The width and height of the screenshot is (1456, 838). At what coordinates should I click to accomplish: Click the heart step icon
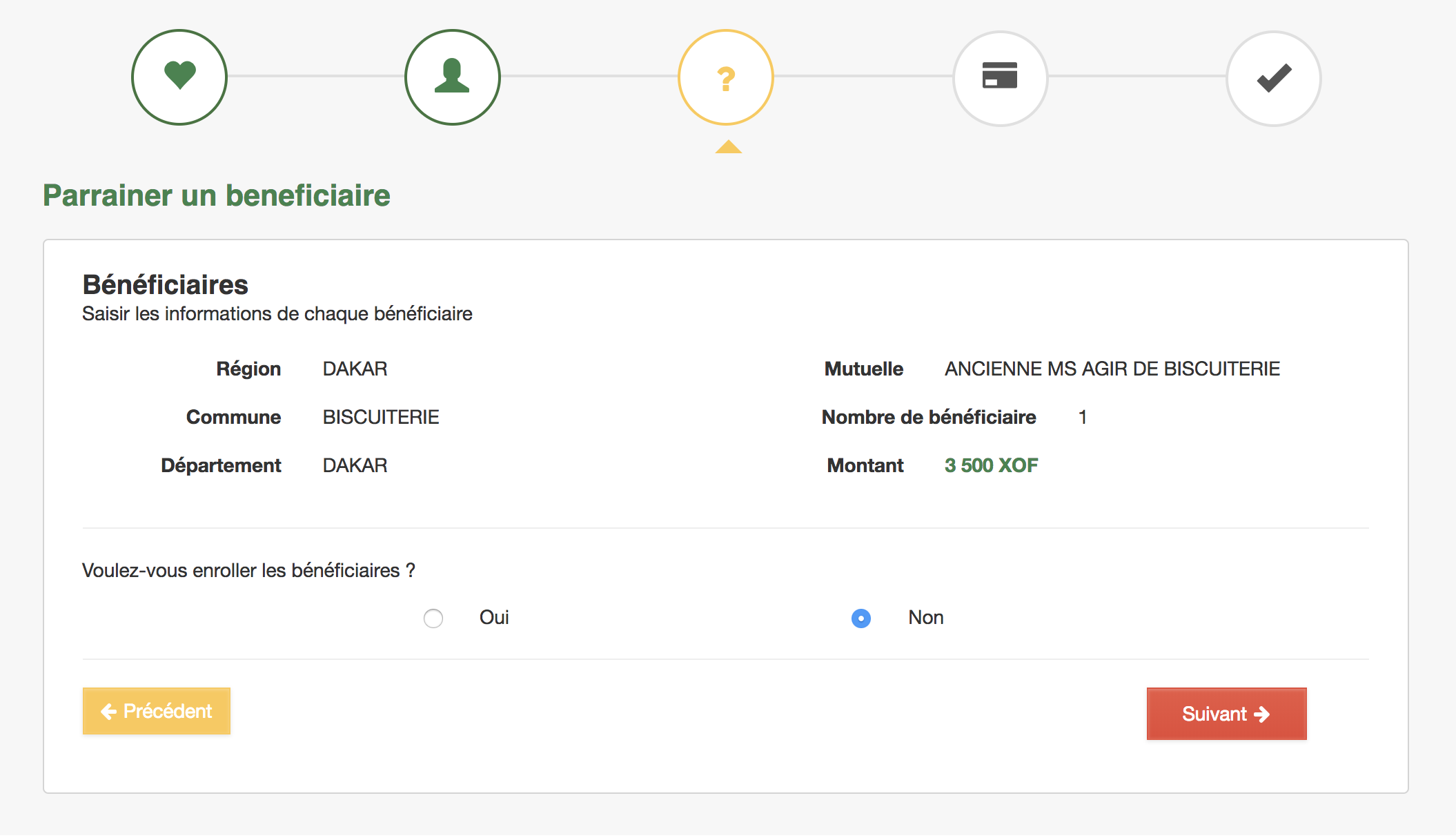179,77
